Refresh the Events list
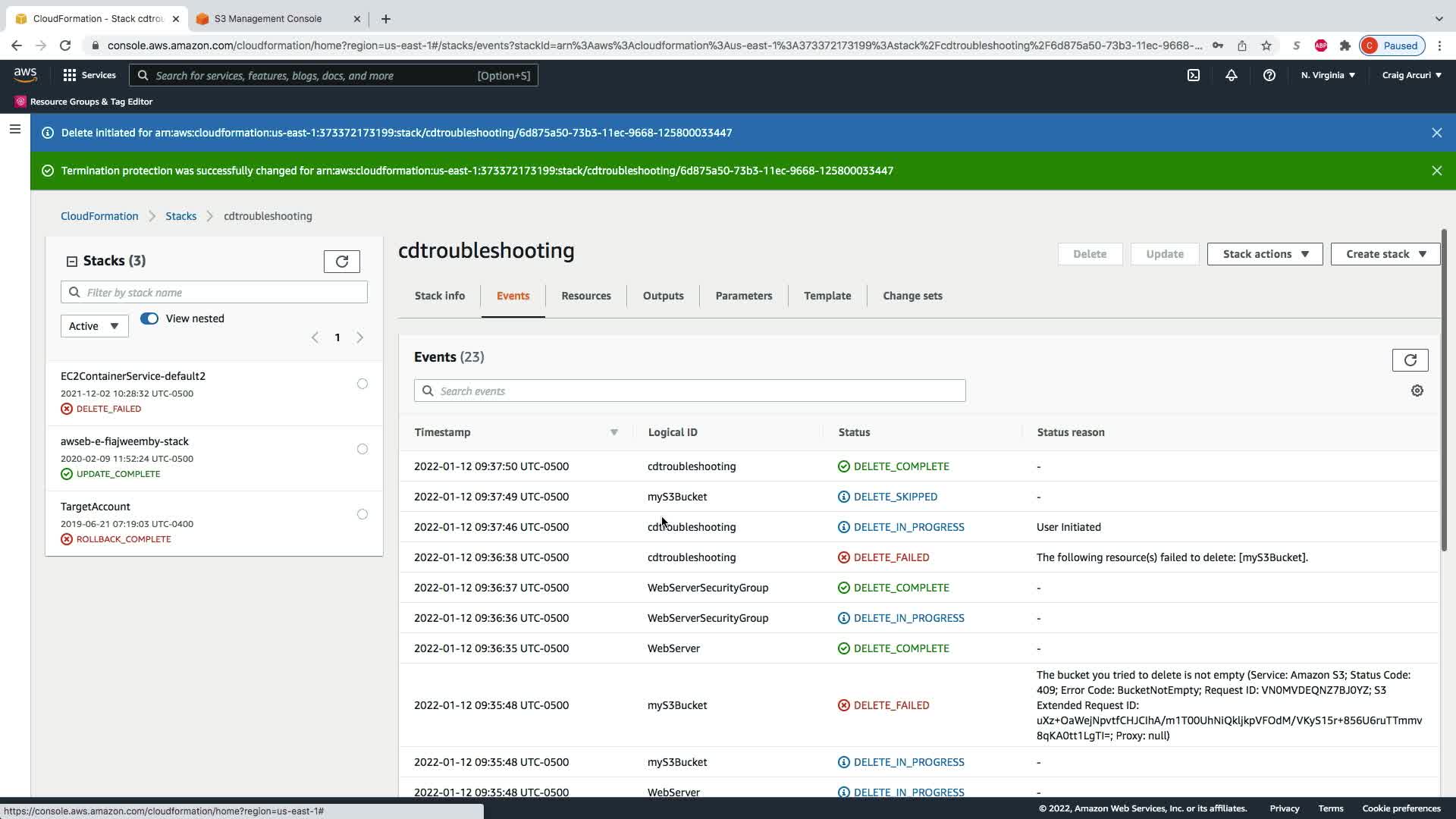The width and height of the screenshot is (1456, 819). [x=1410, y=360]
